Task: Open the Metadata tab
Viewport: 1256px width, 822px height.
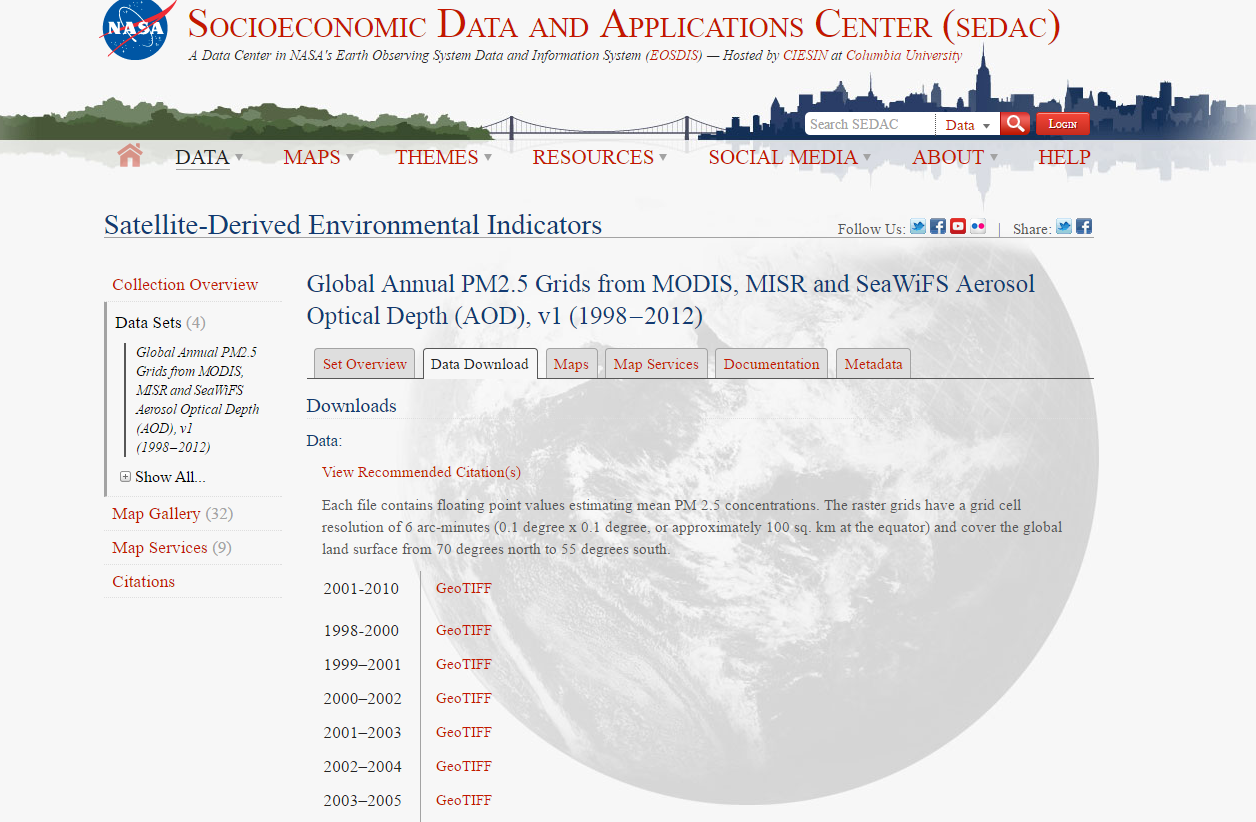Action: (x=873, y=364)
